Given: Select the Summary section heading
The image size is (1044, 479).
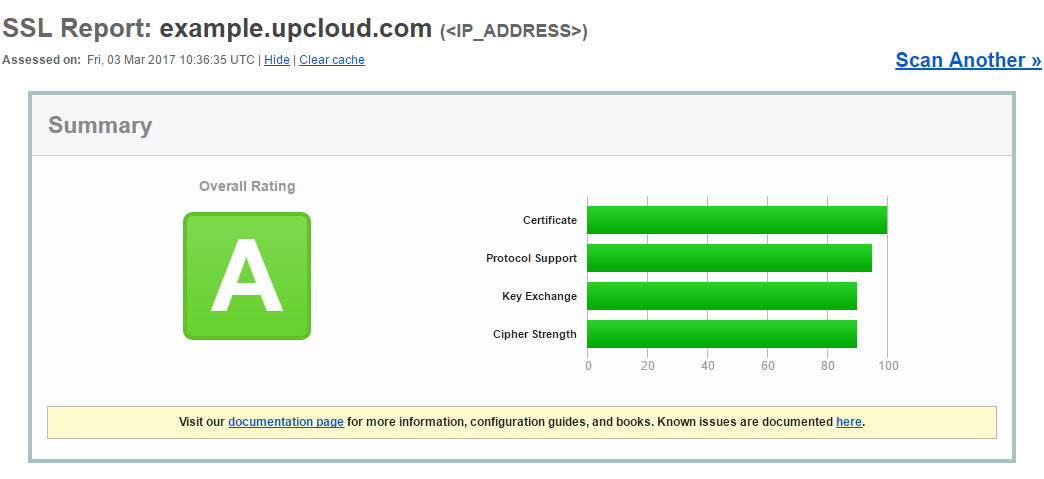Looking at the screenshot, I should pyautogui.click(x=100, y=125).
